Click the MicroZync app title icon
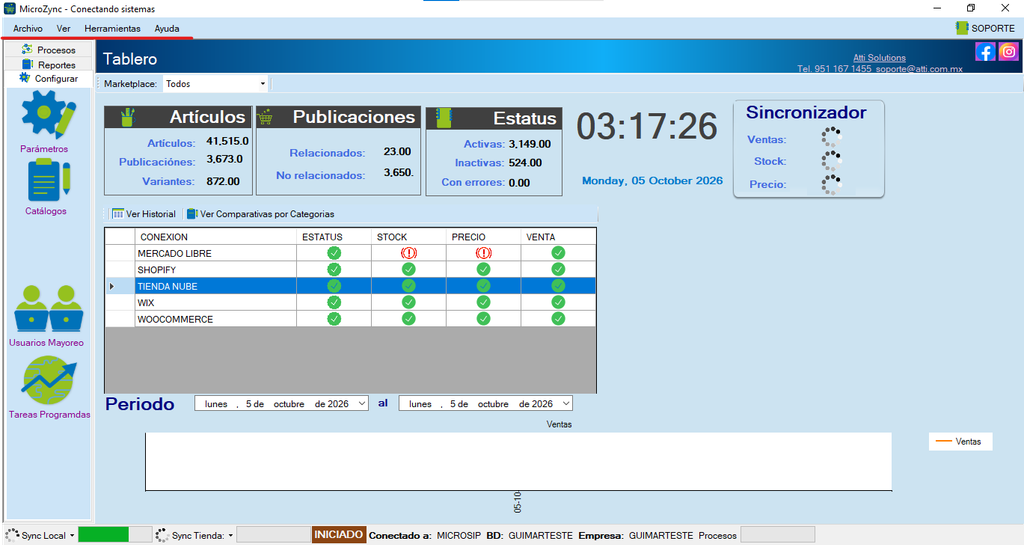This screenshot has height=545, width=1024. pyautogui.click(x=10, y=8)
